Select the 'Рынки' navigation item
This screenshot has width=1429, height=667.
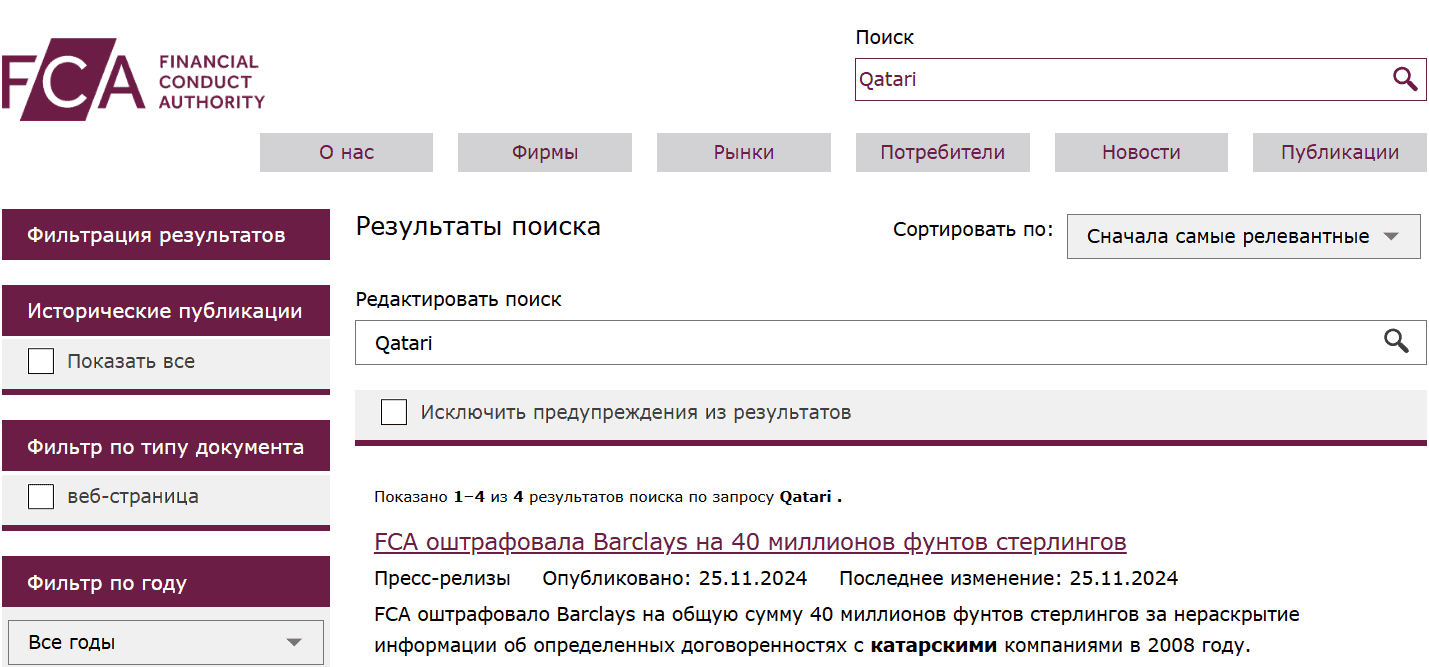[x=743, y=153]
